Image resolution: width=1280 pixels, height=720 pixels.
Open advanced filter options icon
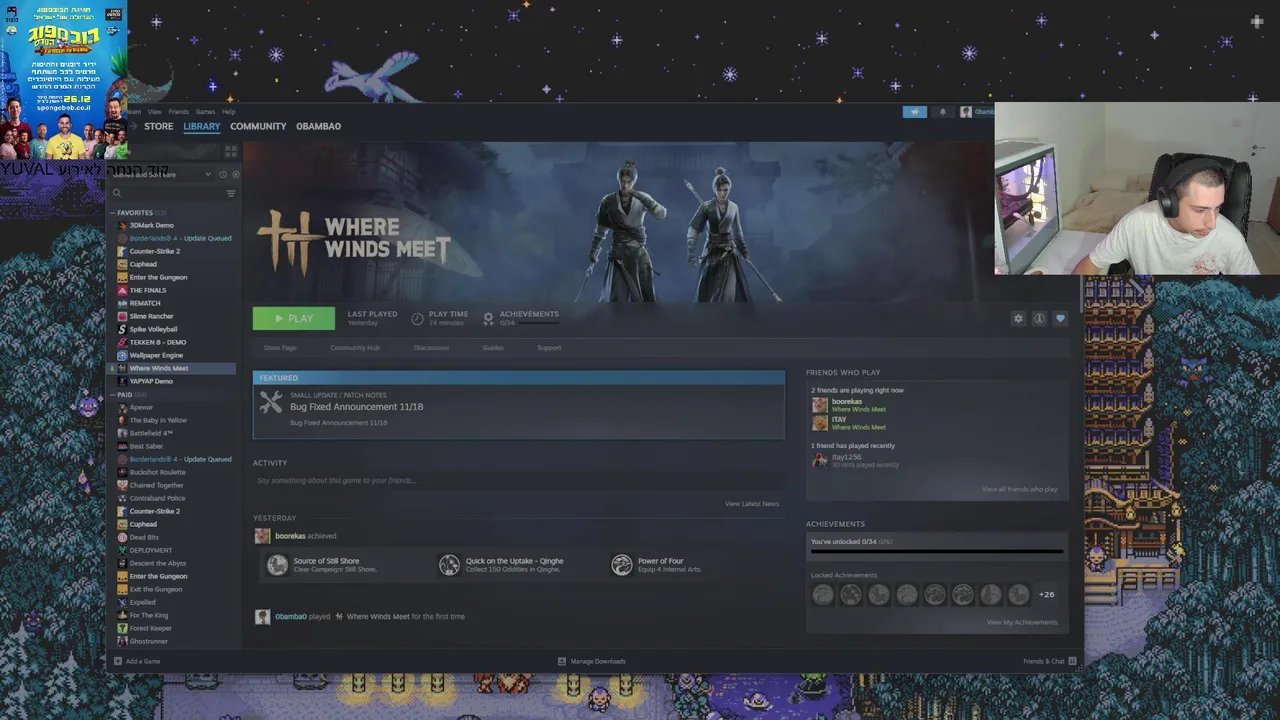click(x=231, y=193)
